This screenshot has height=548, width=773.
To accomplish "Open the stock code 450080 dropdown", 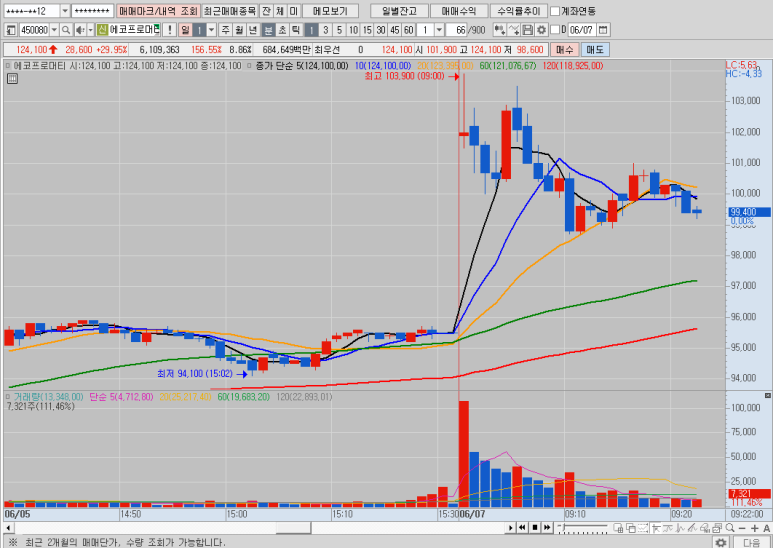I will [53, 30].
